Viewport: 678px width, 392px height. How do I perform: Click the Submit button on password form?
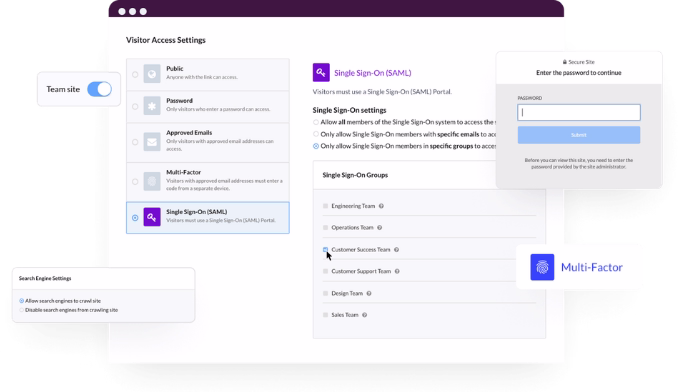point(579,135)
